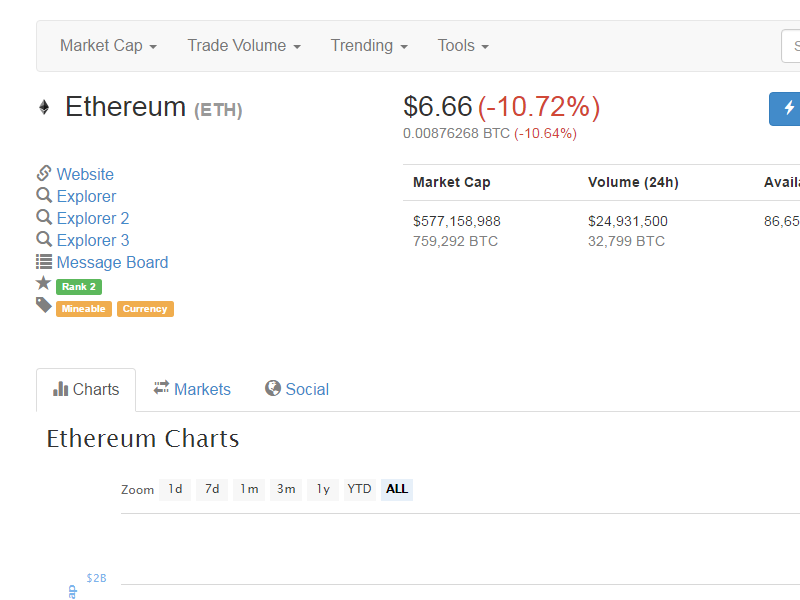The height and width of the screenshot is (600, 800).
Task: Expand the Tools dropdown
Action: (x=463, y=46)
